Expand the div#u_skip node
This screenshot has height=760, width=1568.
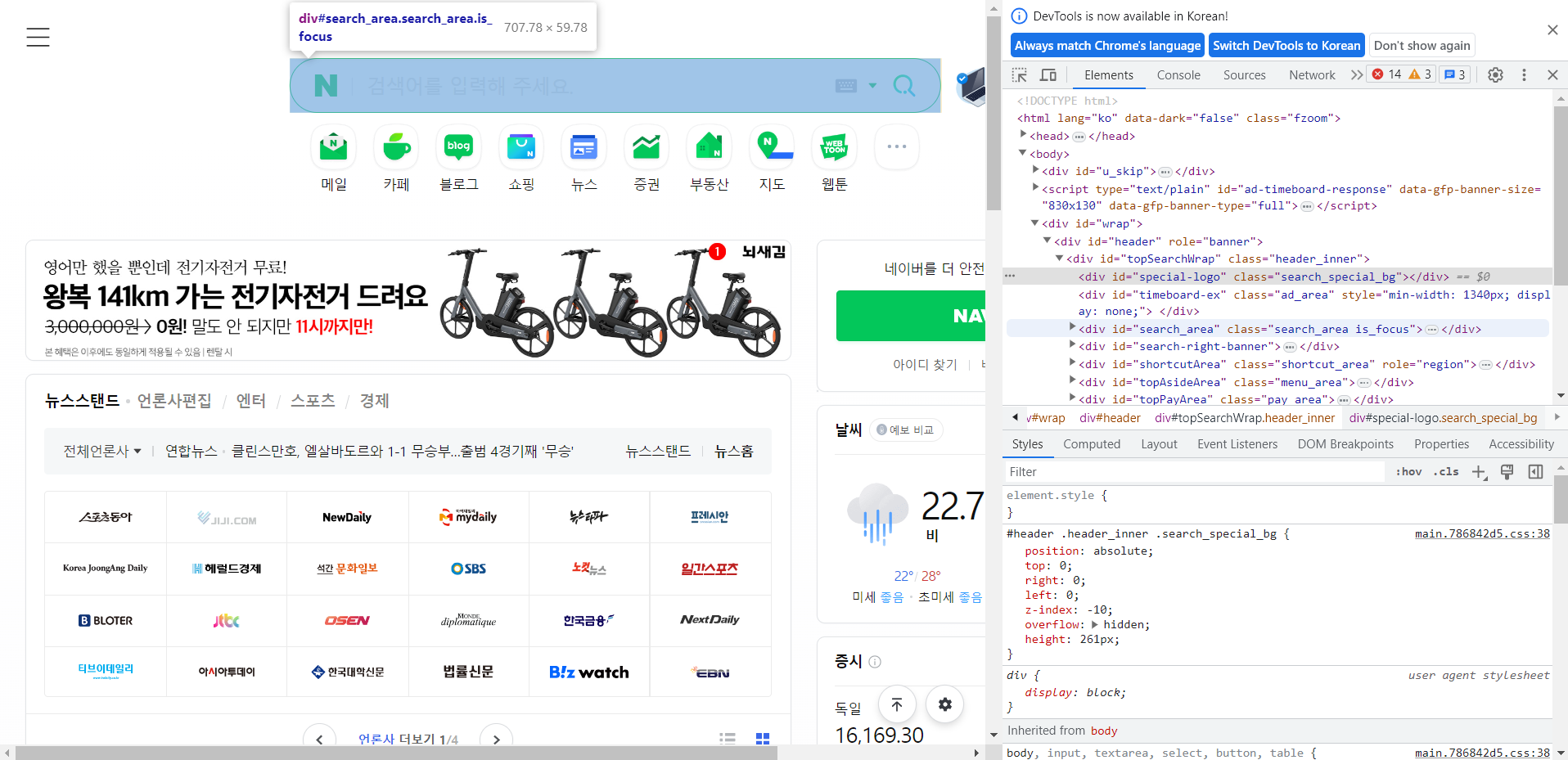pyautogui.click(x=1035, y=170)
